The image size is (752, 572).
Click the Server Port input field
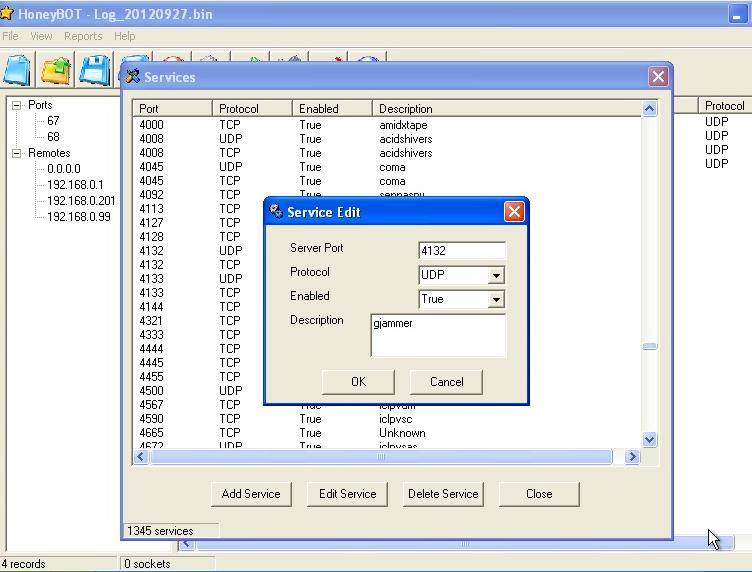[462, 251]
